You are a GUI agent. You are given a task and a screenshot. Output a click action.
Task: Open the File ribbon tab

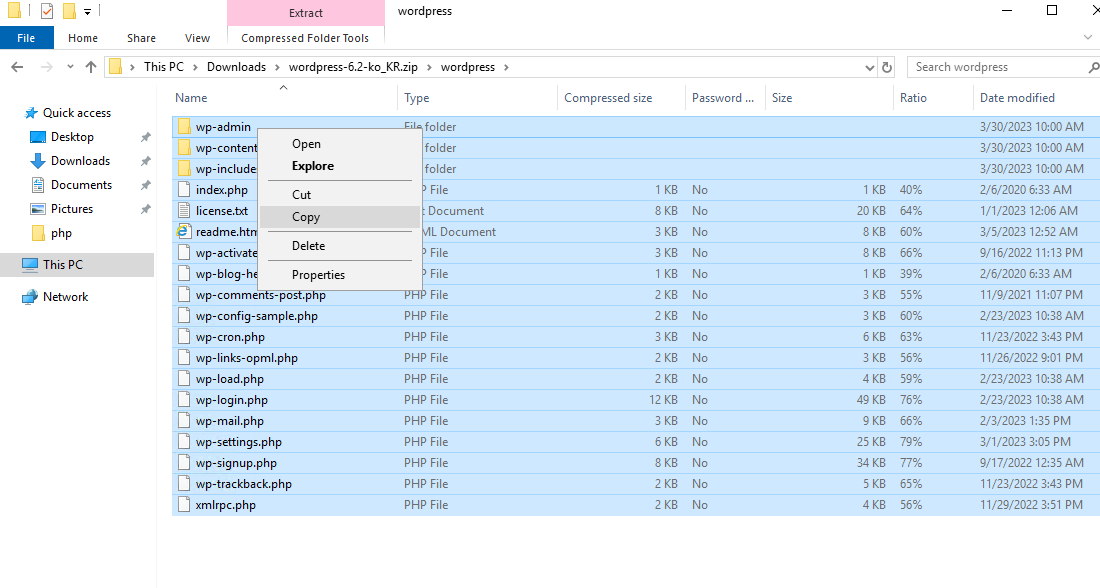click(27, 38)
